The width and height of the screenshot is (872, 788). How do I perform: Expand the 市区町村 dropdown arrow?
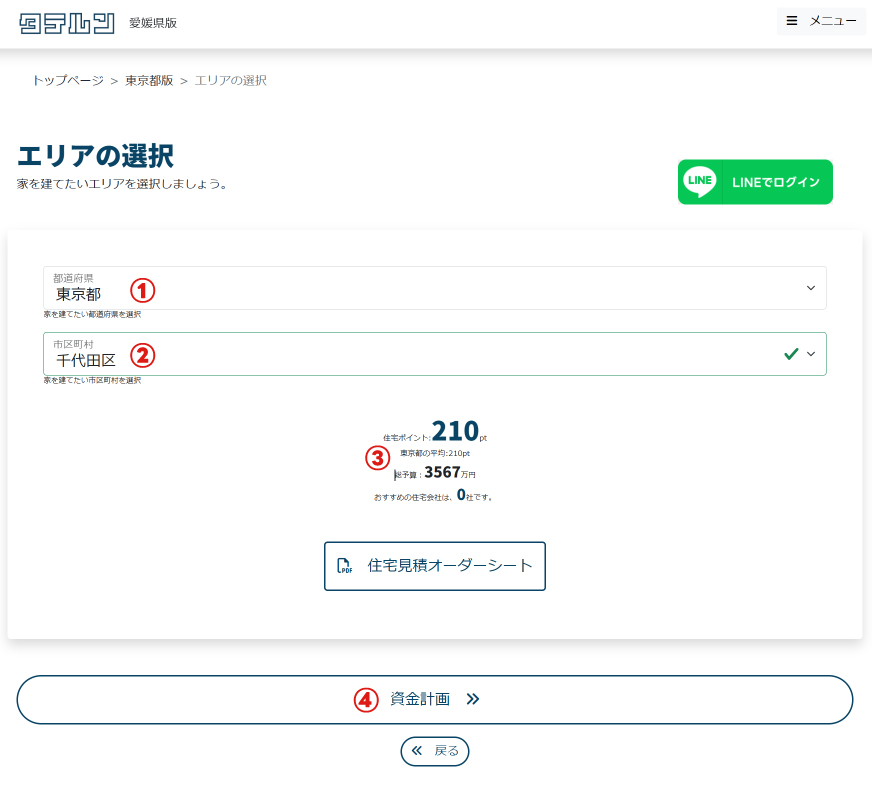[810, 354]
